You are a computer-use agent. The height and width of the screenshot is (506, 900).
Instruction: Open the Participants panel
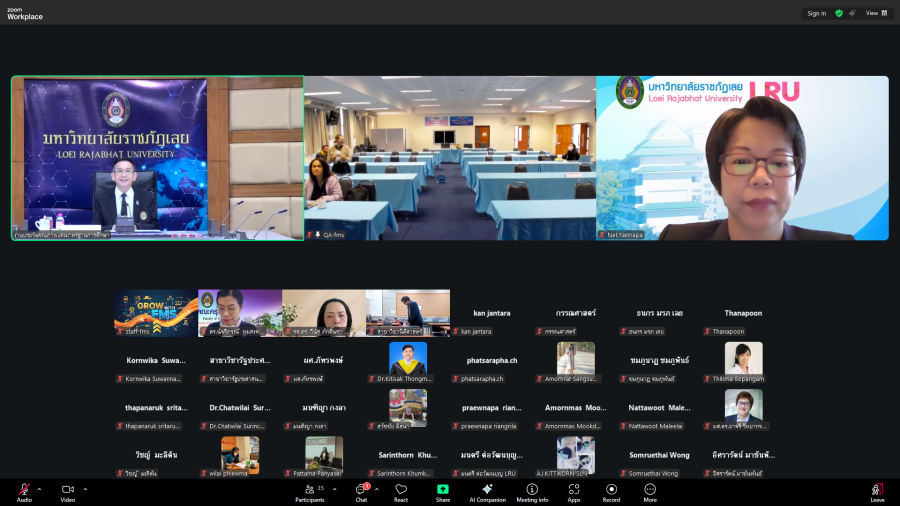click(309, 491)
